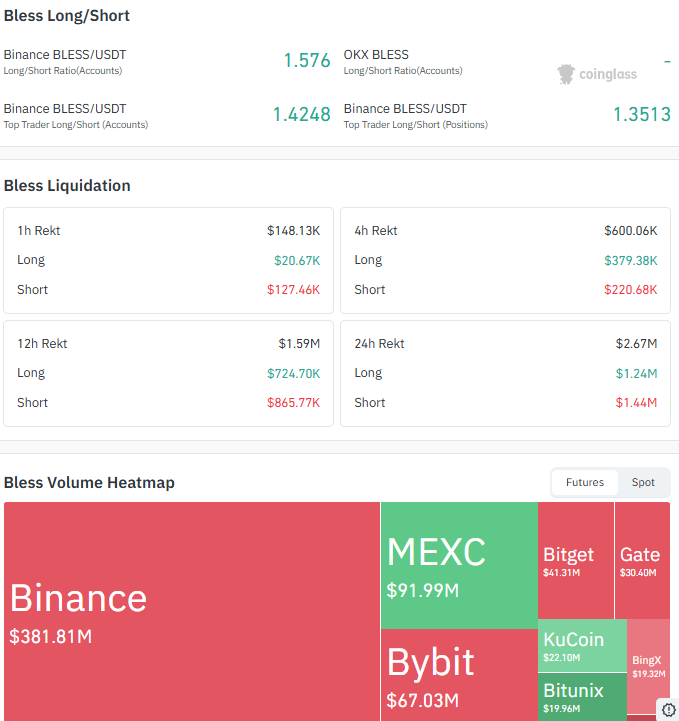Image resolution: width=679 pixels, height=721 pixels.
Task: Click Top Trader Accounts ratio 1.4248
Action: (302, 114)
